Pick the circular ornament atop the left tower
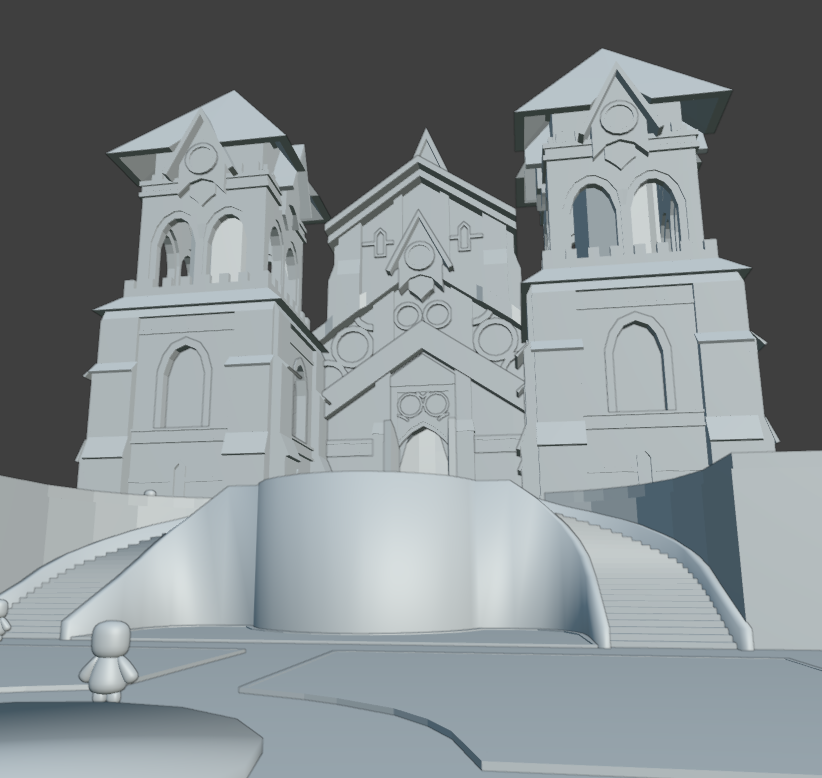This screenshot has height=778, width=822. point(201,159)
